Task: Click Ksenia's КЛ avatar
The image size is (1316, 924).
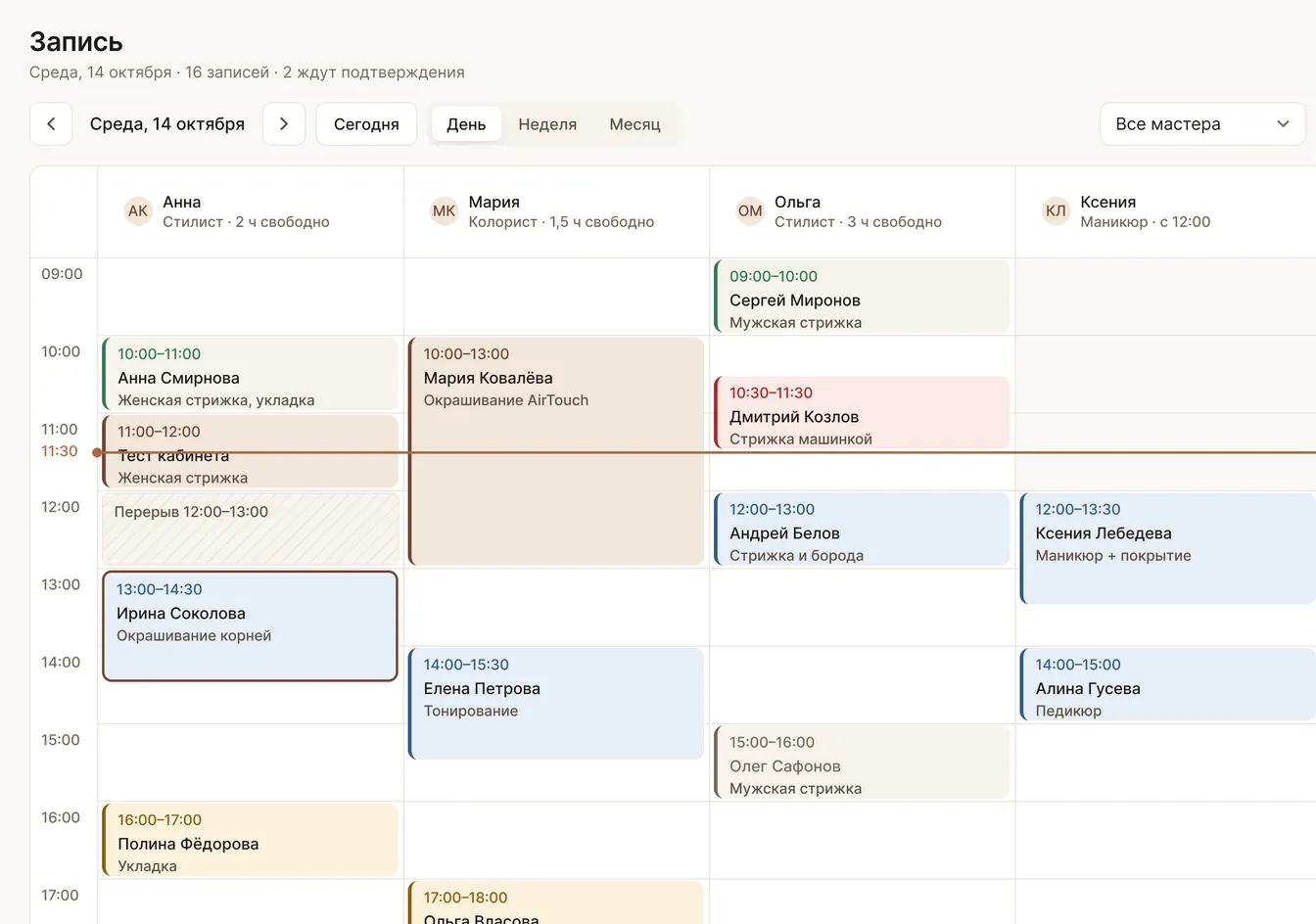Action: point(1056,211)
